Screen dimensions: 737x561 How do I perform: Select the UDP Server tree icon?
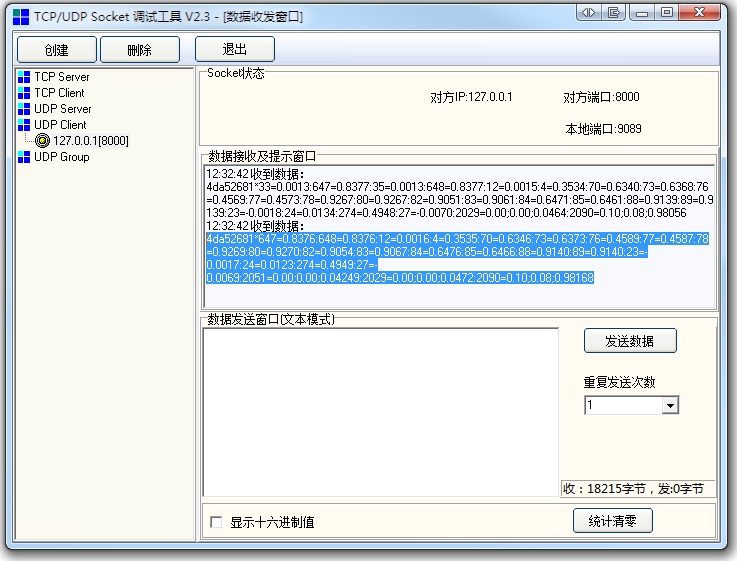(24, 109)
